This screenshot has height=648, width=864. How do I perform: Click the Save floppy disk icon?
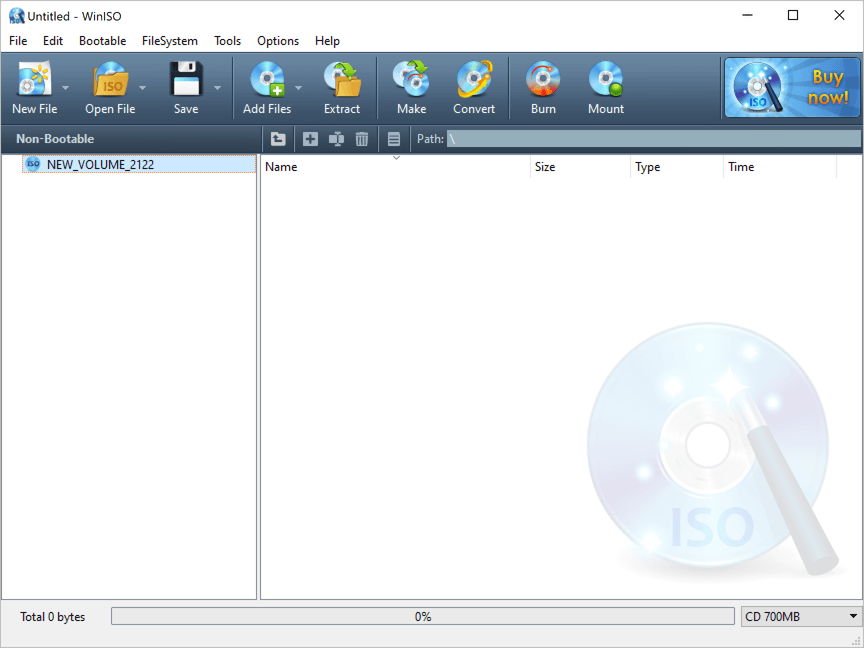(x=186, y=82)
